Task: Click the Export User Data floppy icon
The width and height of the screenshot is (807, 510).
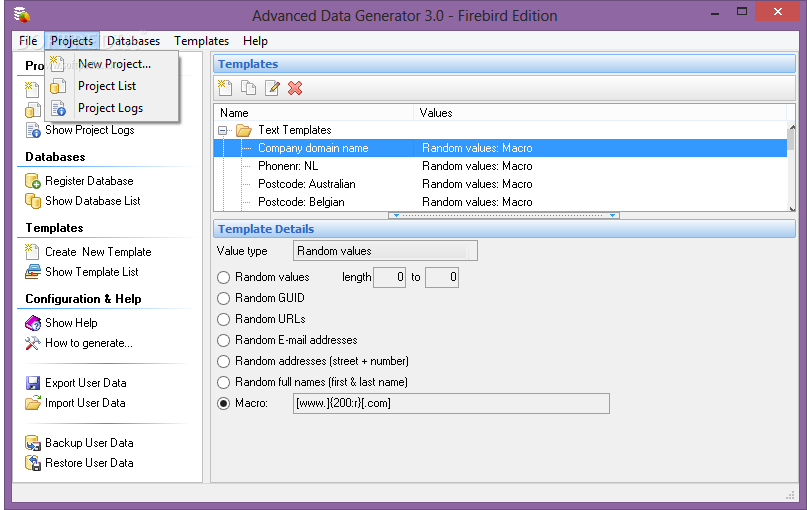Action: click(33, 383)
